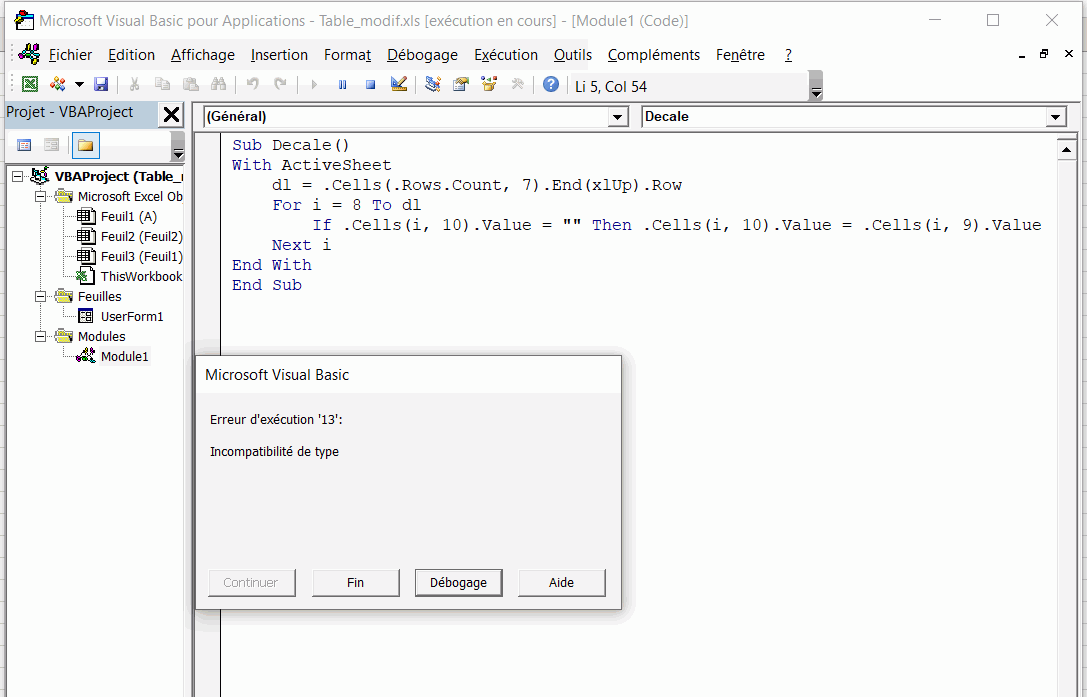Open the Decale procedure dropdown
This screenshot has height=697, width=1087.
[x=1056, y=117]
